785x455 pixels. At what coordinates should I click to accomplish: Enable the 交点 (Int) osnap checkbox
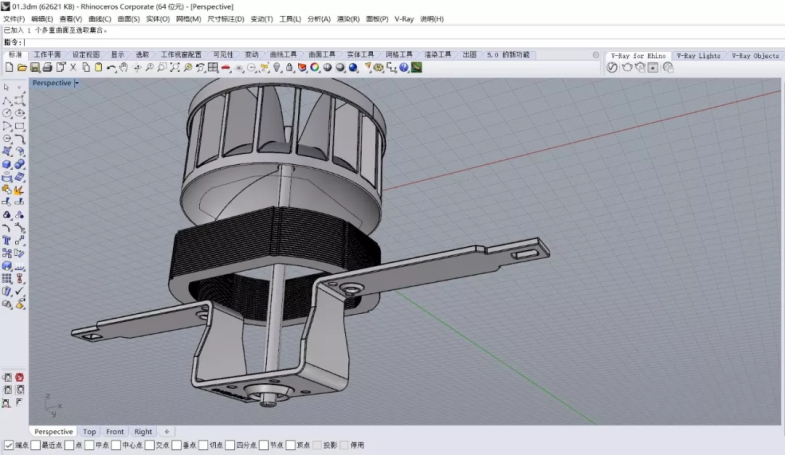[149, 445]
